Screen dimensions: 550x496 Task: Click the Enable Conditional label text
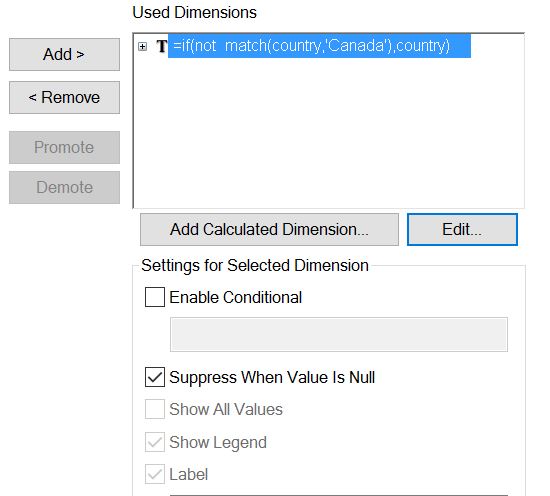[x=235, y=297]
